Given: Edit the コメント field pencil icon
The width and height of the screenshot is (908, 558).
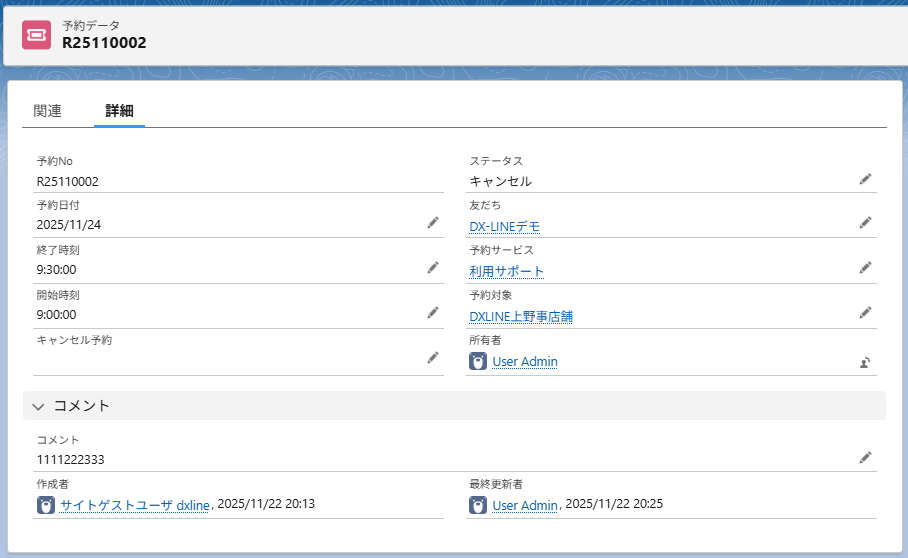Looking at the screenshot, I should [865, 458].
